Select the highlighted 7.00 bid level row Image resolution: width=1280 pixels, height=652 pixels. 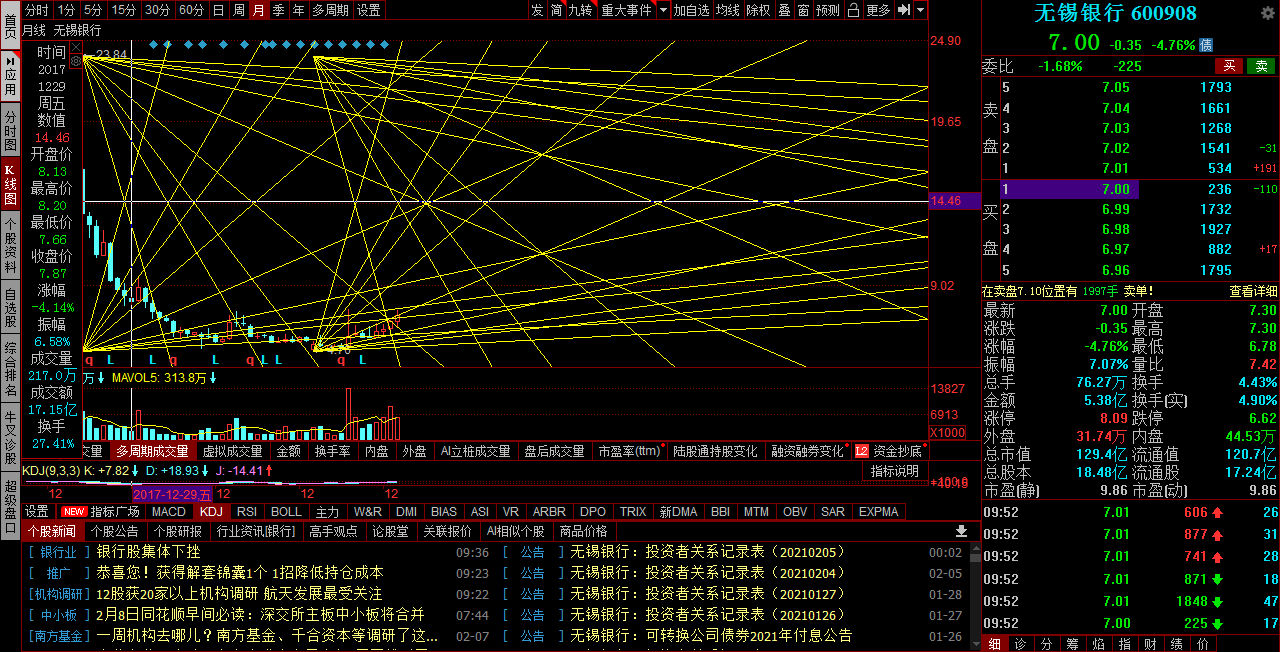(1070, 189)
